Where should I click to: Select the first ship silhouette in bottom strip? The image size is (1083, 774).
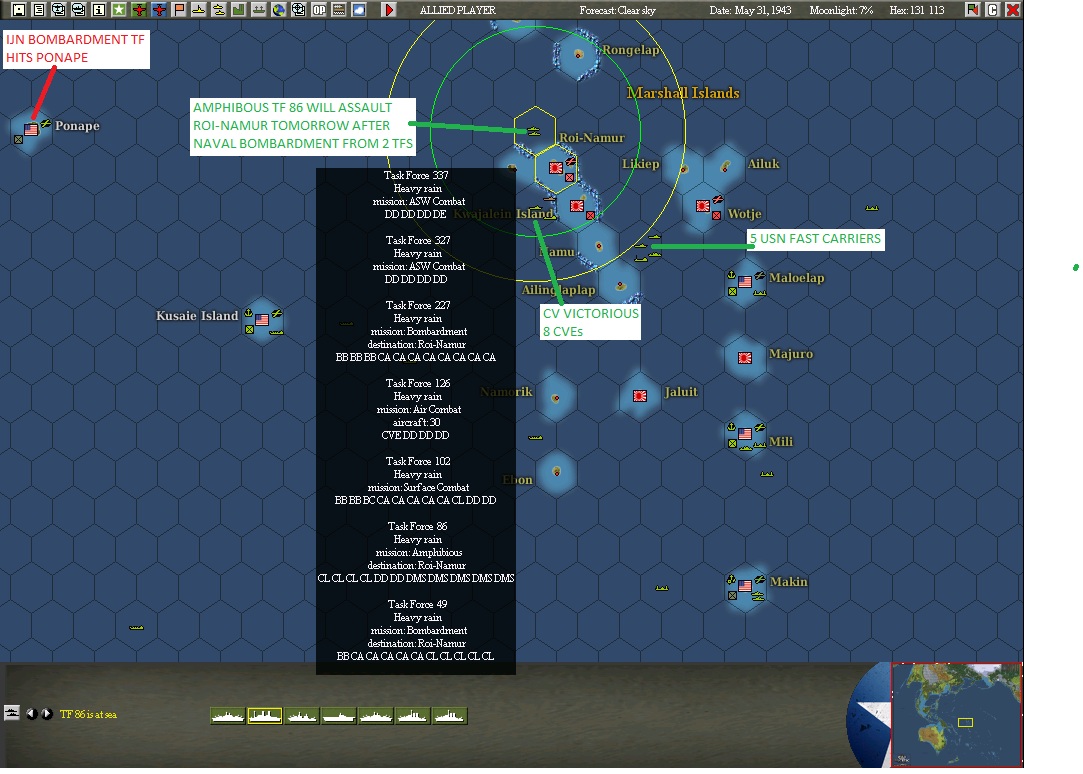point(228,716)
